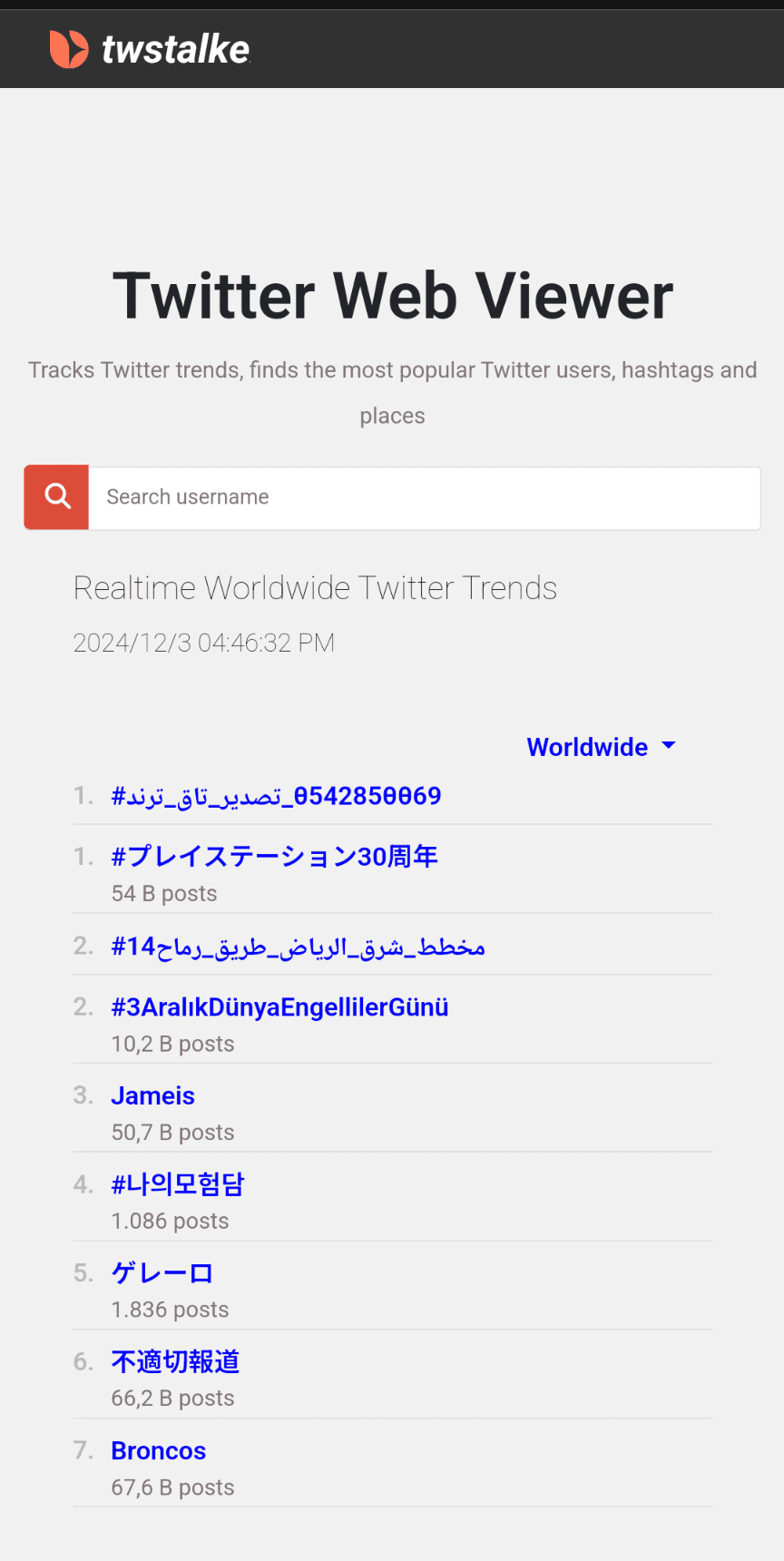Open the Worldwide region dropdown

tap(588, 747)
